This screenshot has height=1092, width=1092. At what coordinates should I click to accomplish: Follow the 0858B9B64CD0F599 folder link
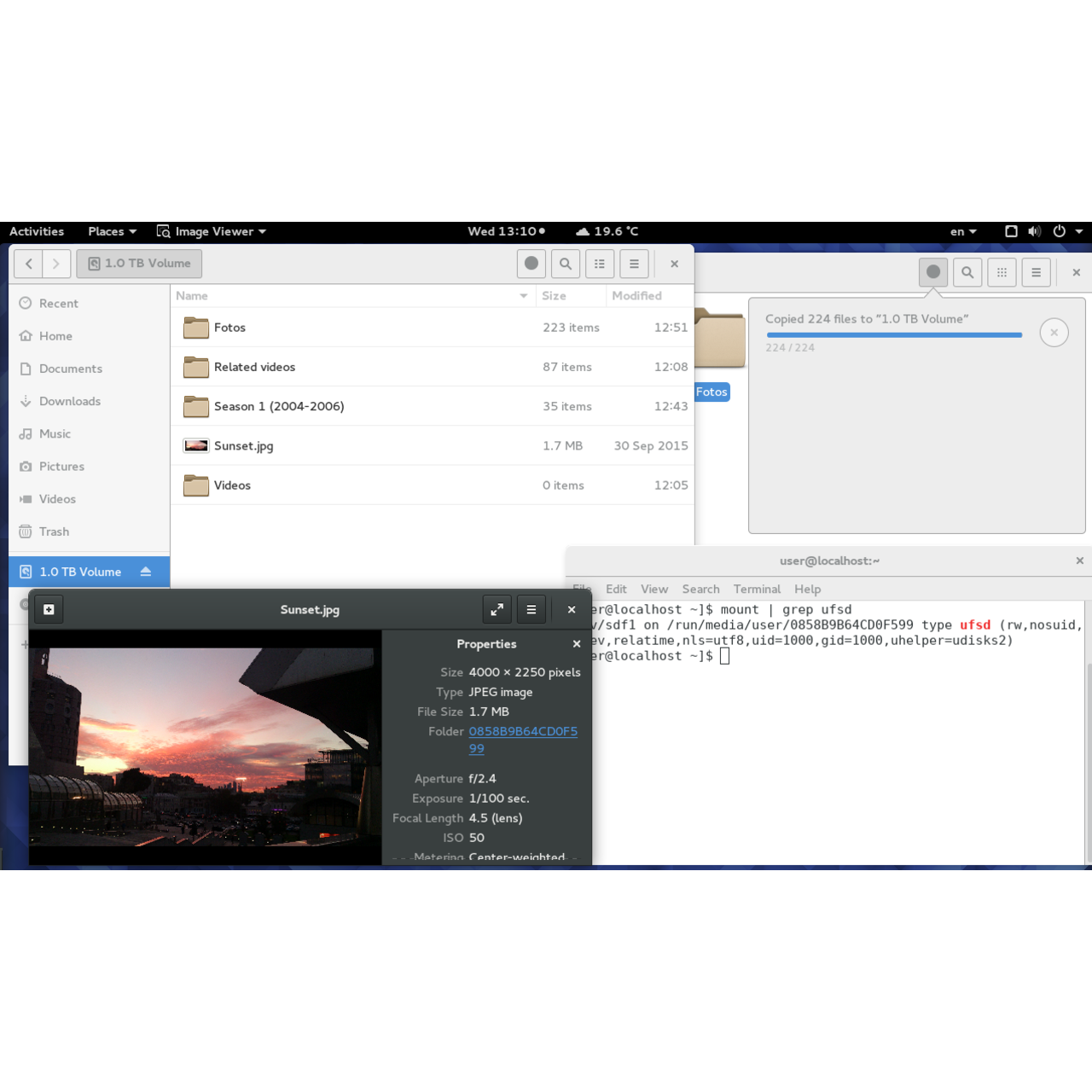[x=522, y=732]
